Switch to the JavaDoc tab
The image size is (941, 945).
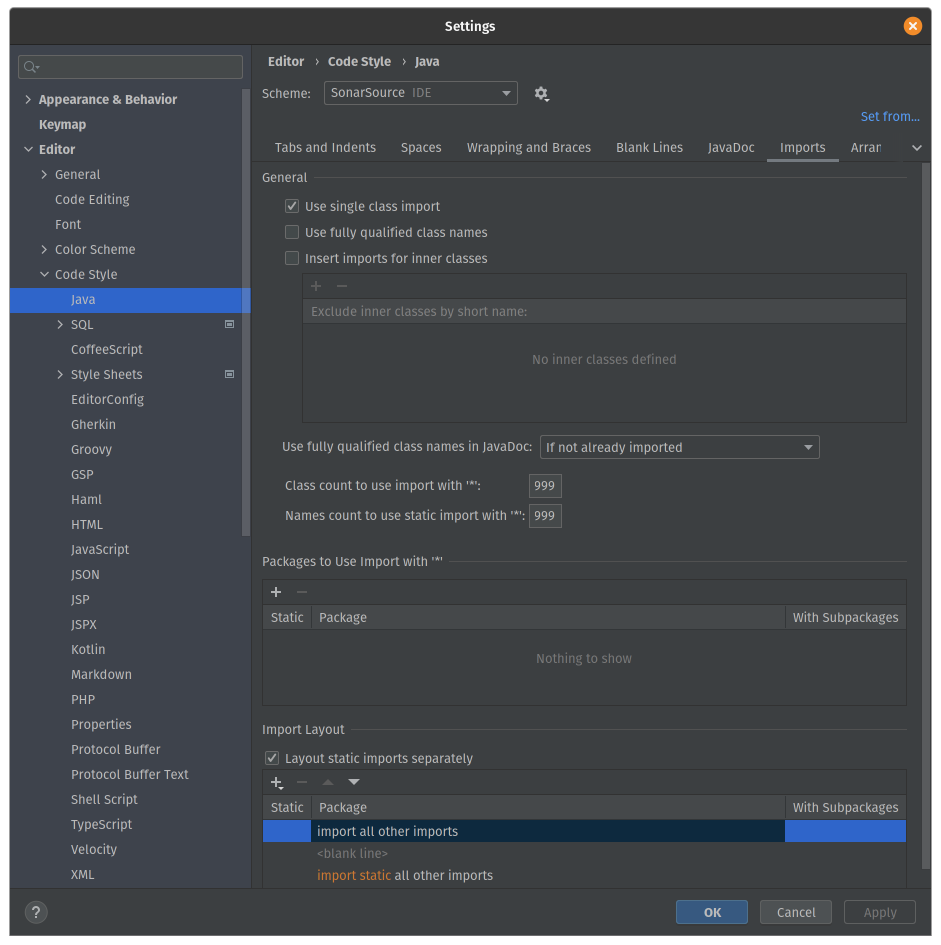731,148
